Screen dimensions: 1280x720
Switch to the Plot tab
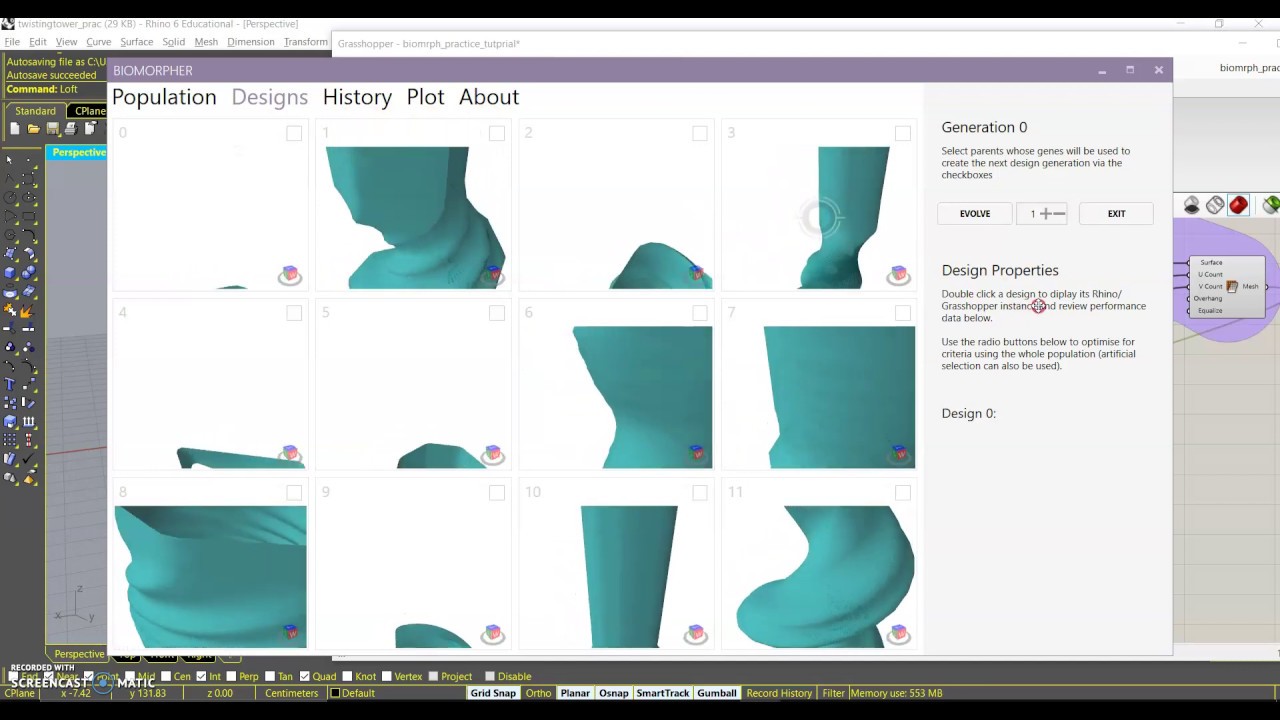425,97
